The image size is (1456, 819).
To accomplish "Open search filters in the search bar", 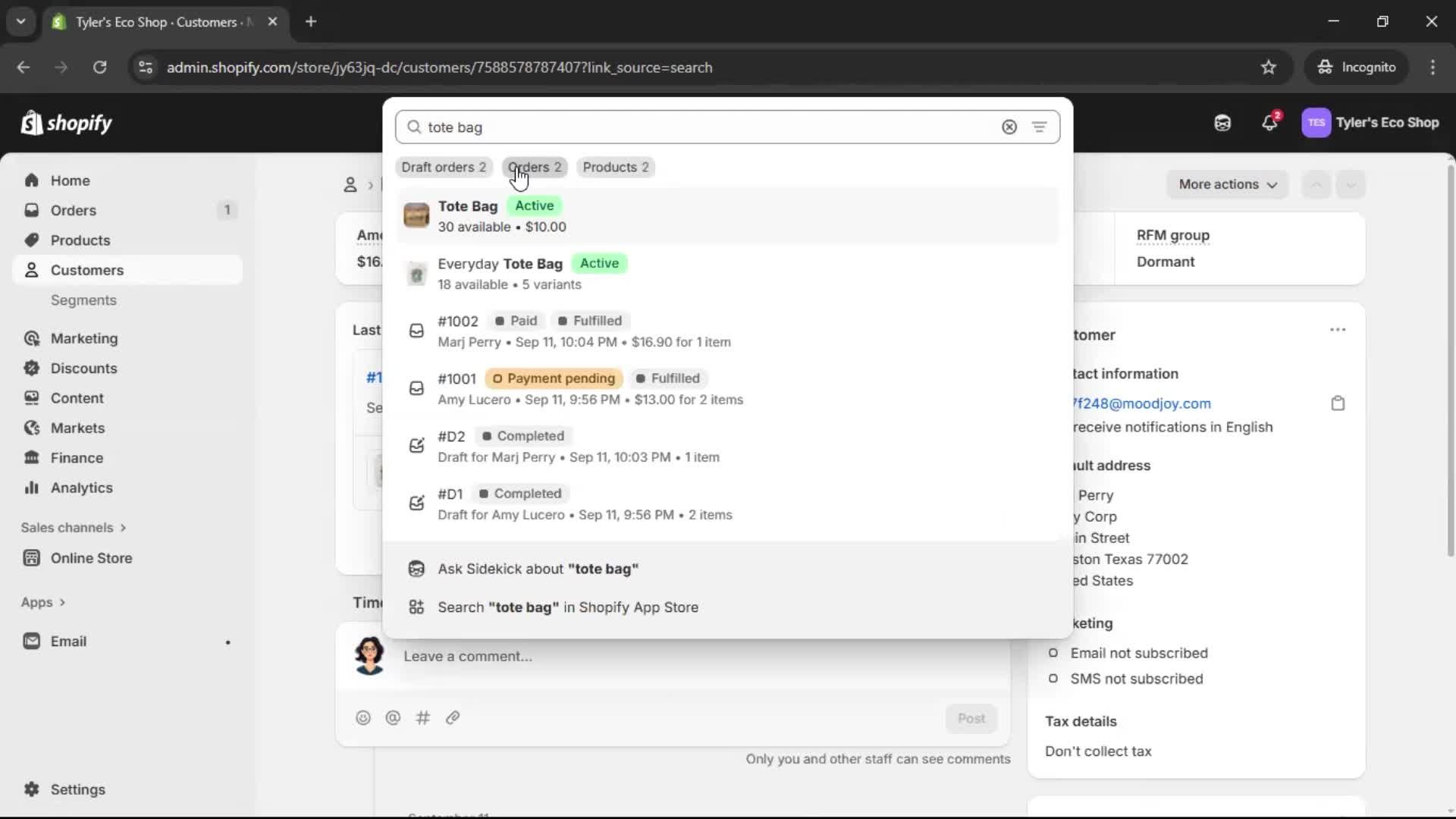I will click(1040, 127).
